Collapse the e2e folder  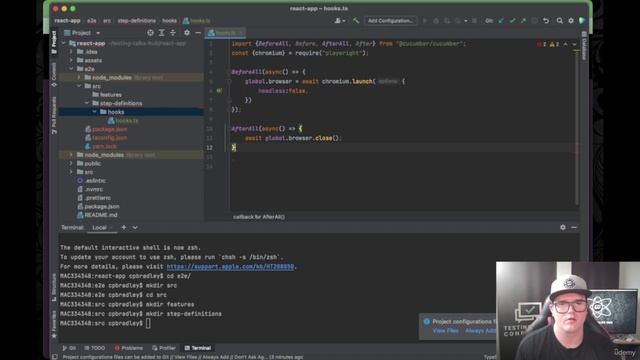click(71, 69)
